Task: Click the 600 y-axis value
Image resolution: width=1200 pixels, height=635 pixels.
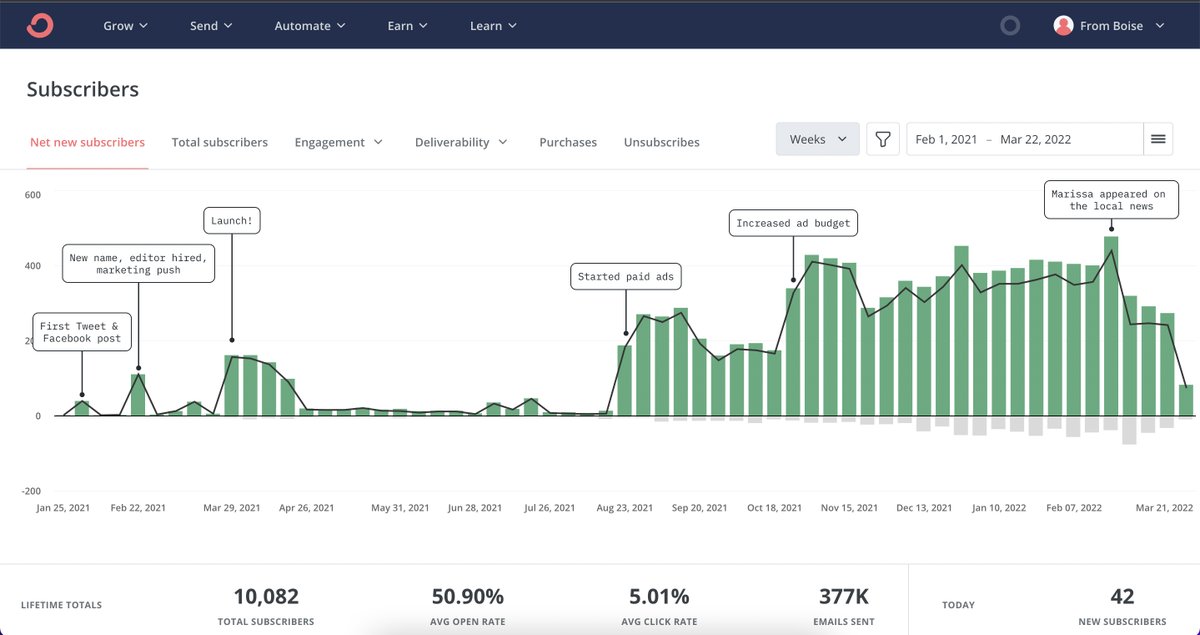Action: coord(32,195)
